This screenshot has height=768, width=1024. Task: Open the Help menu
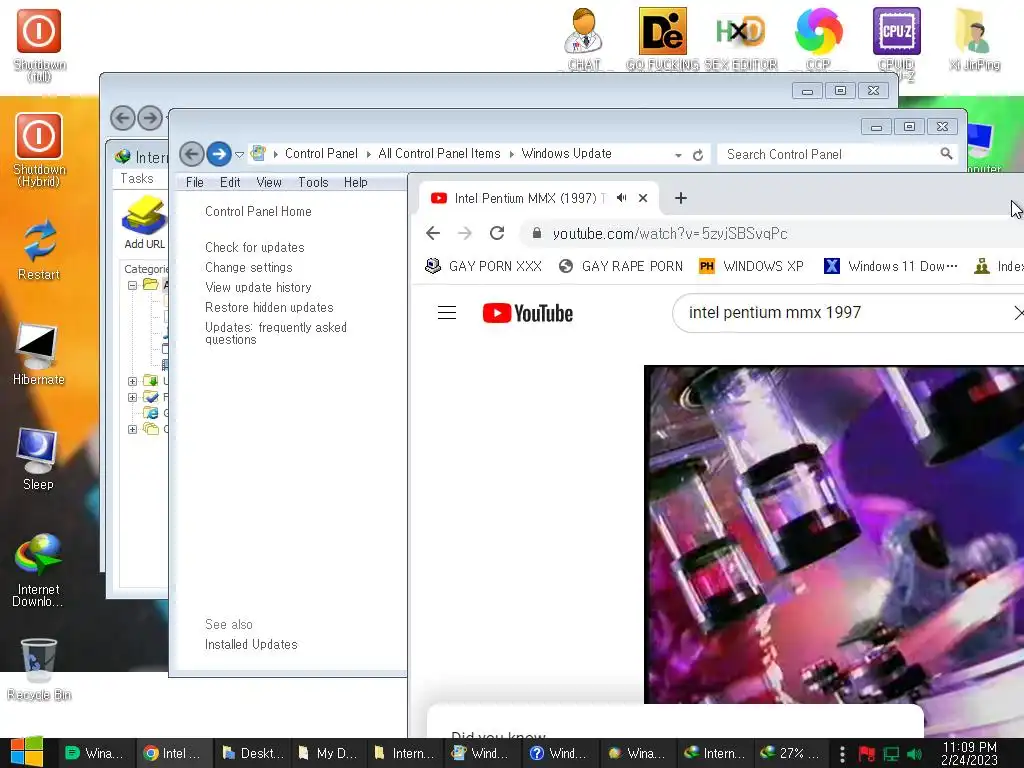coord(355,182)
